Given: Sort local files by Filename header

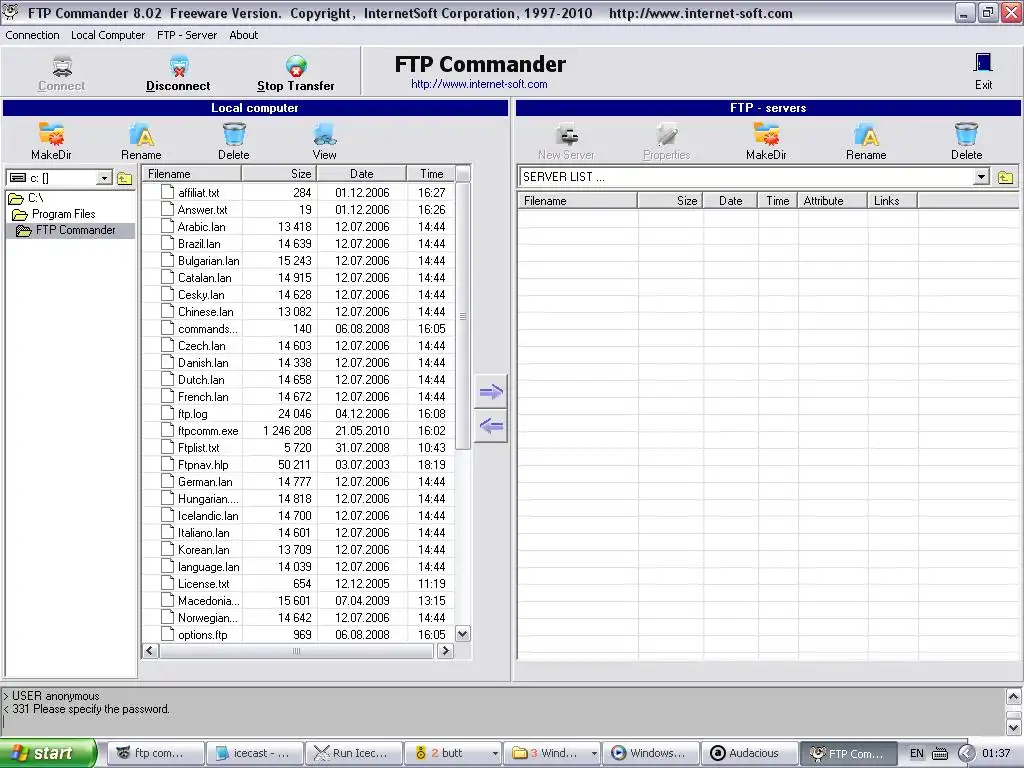Looking at the screenshot, I should click(x=192, y=174).
